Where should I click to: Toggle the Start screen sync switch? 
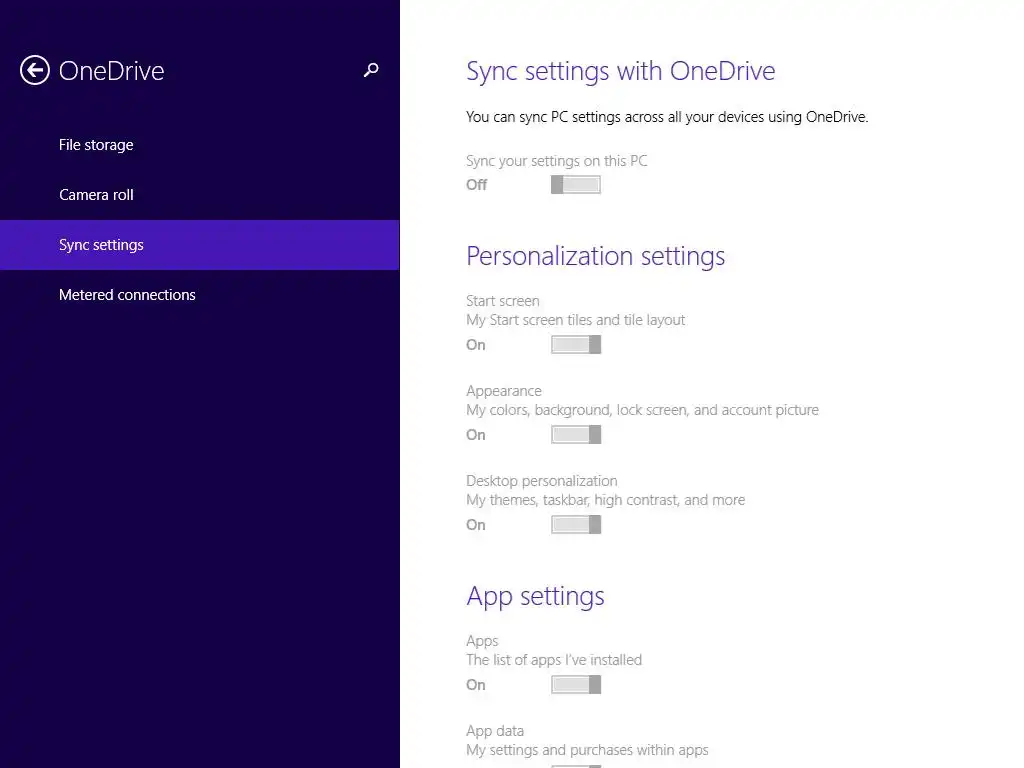(x=575, y=344)
